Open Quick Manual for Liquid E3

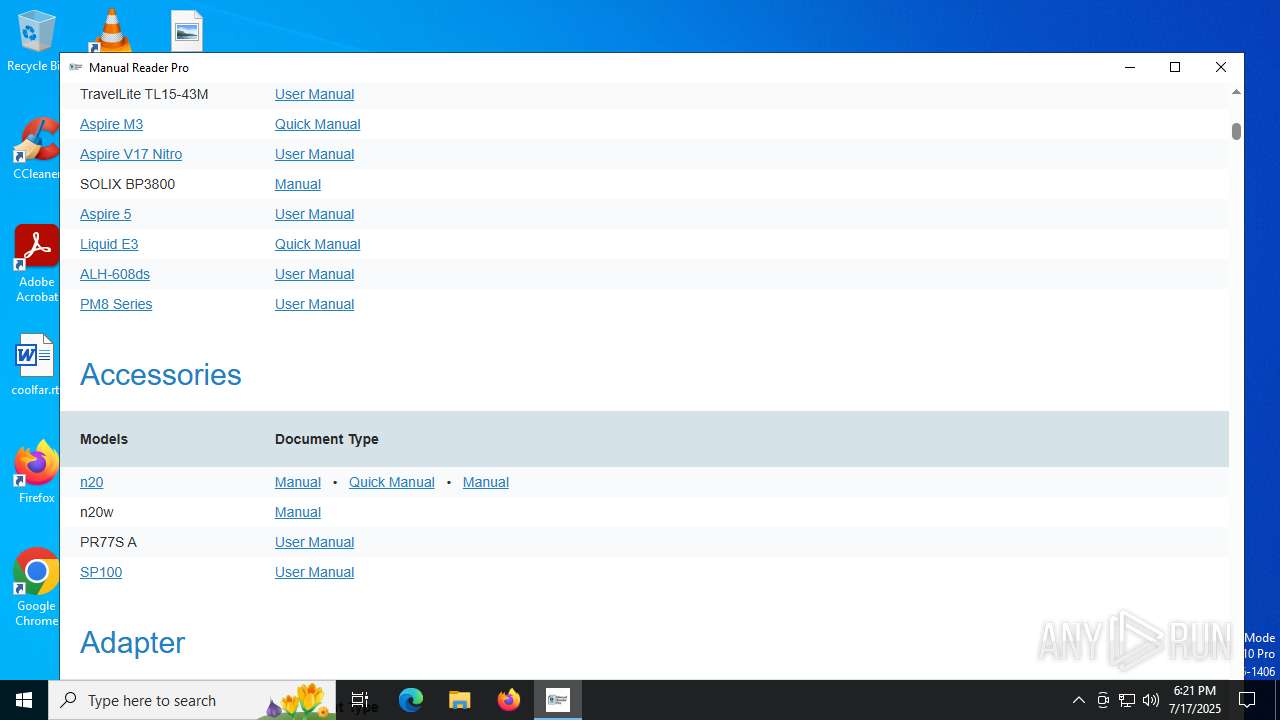(x=317, y=244)
